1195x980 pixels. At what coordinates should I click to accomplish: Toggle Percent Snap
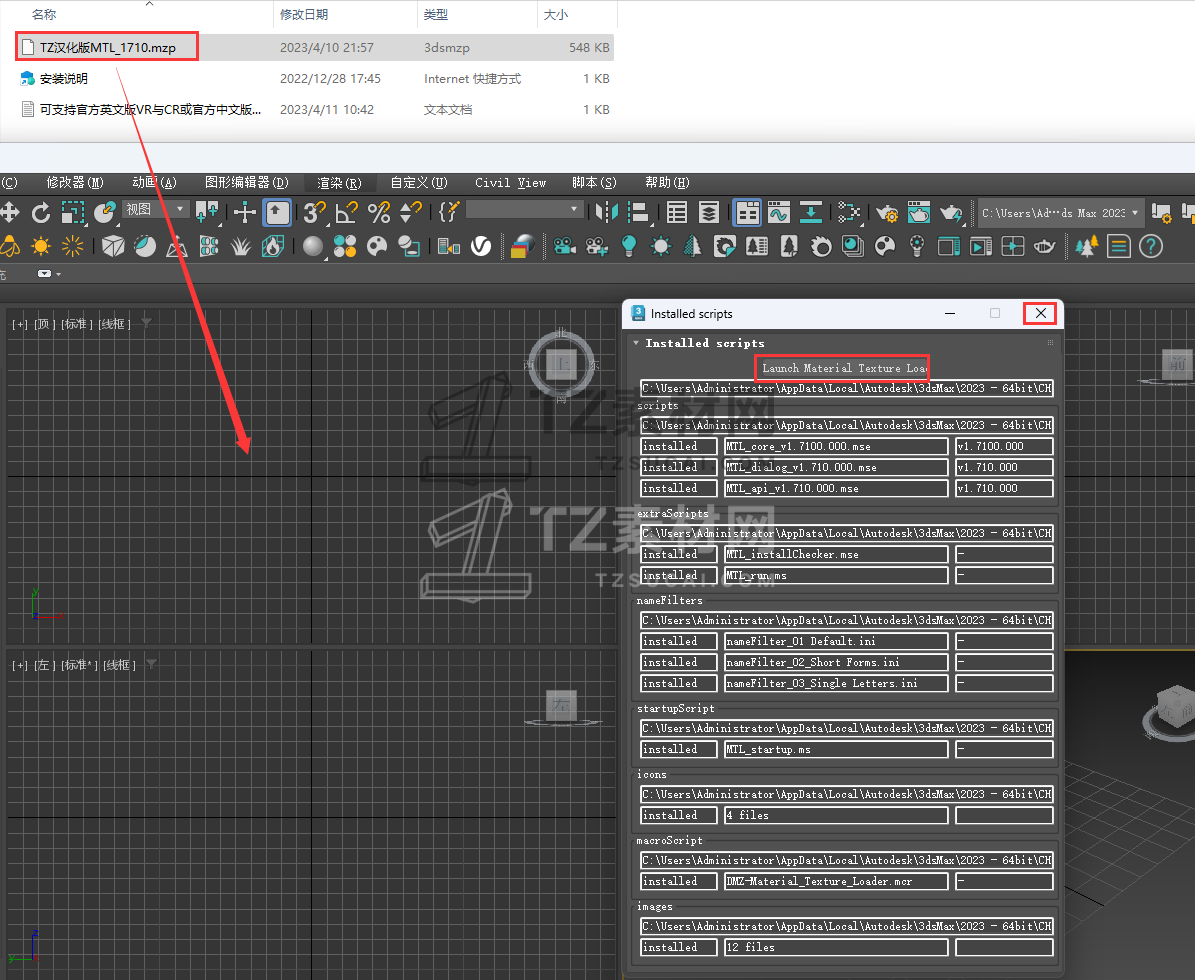(x=379, y=212)
